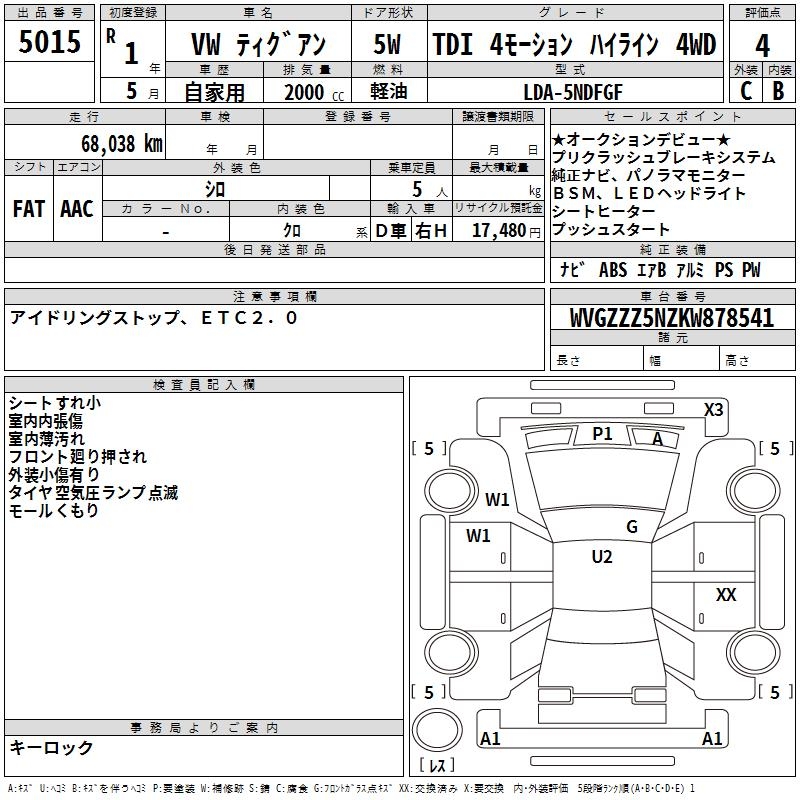The image size is (800, 800).
Task: Click the mileage value 68,038 km
Action: click(122, 143)
